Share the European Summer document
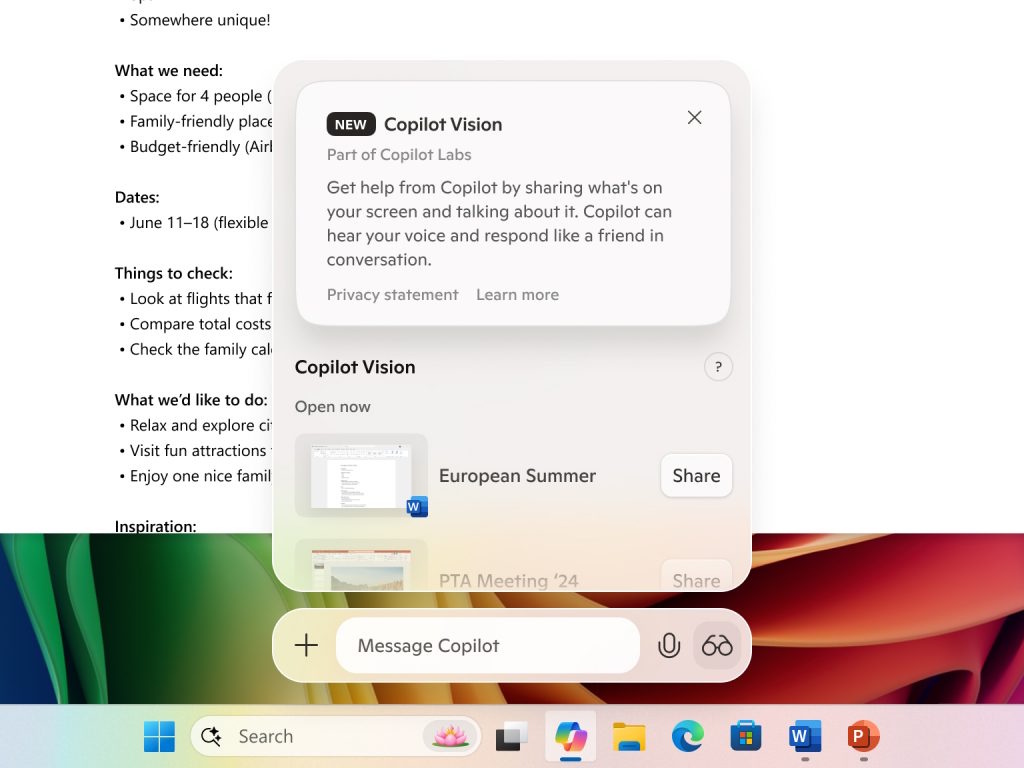 [x=696, y=475]
